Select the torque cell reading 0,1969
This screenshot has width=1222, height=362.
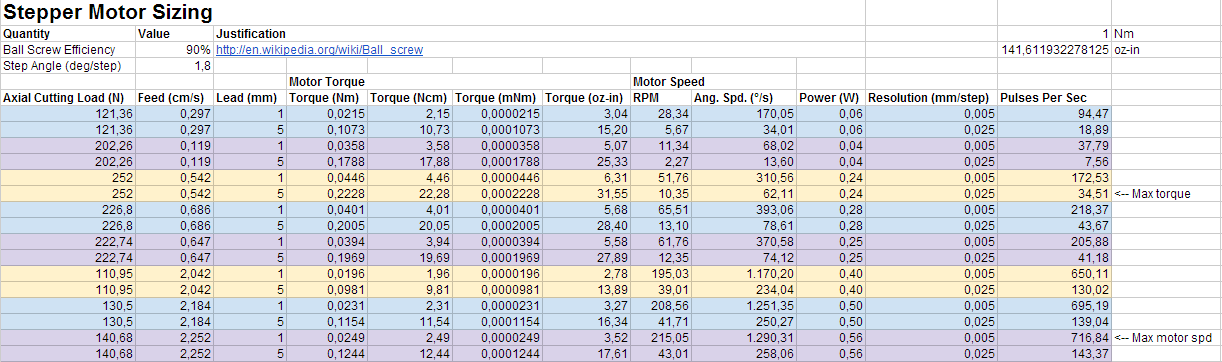326,257
